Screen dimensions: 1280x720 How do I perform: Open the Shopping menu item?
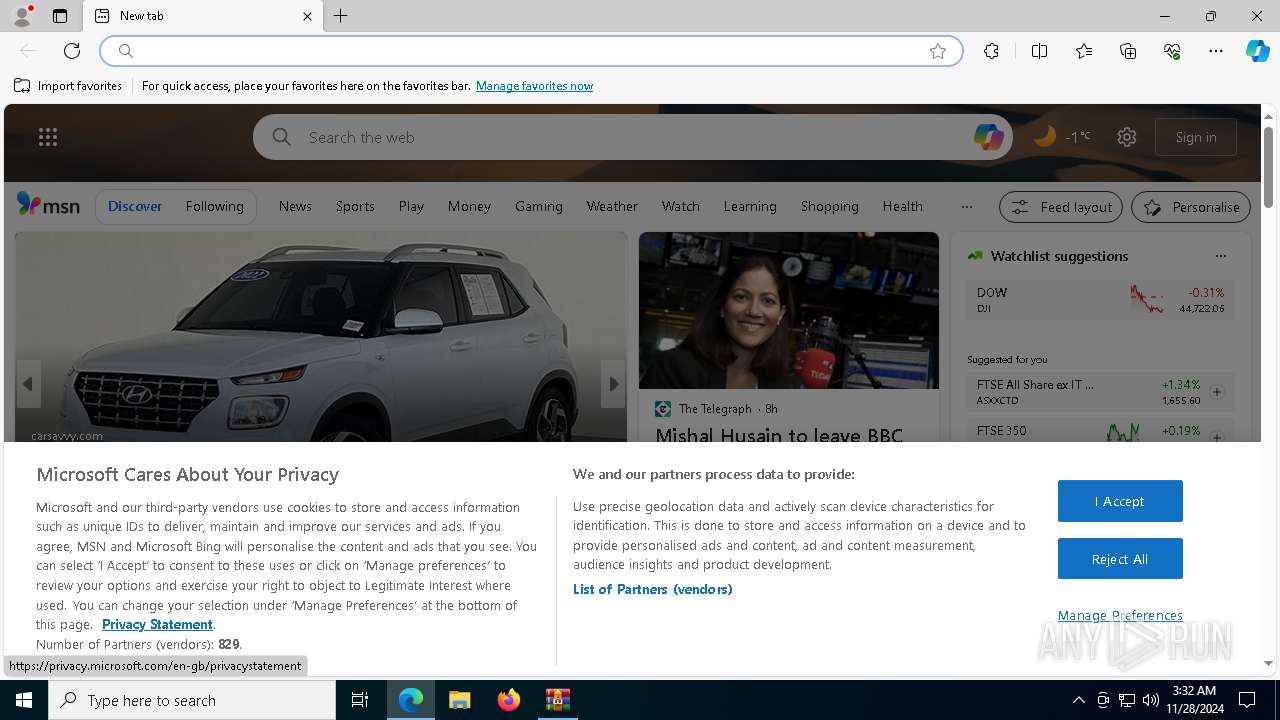(x=829, y=206)
